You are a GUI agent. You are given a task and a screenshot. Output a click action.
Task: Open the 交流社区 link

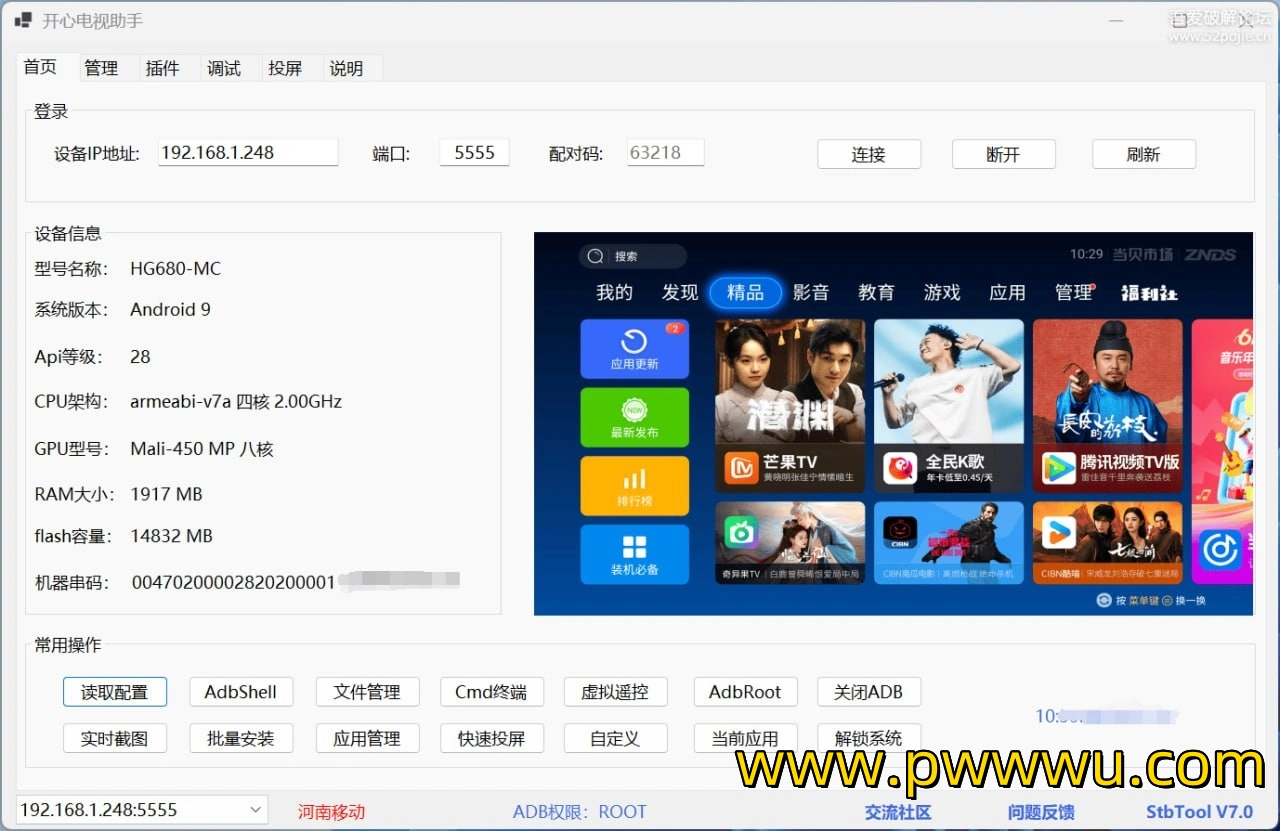[x=898, y=812]
